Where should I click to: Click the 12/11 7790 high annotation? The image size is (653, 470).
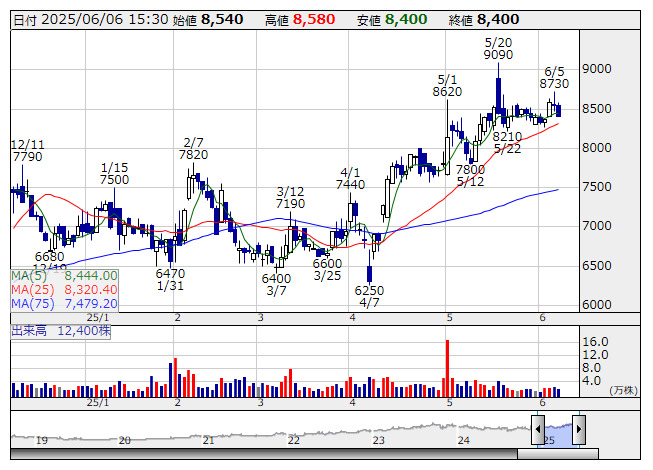[27, 151]
